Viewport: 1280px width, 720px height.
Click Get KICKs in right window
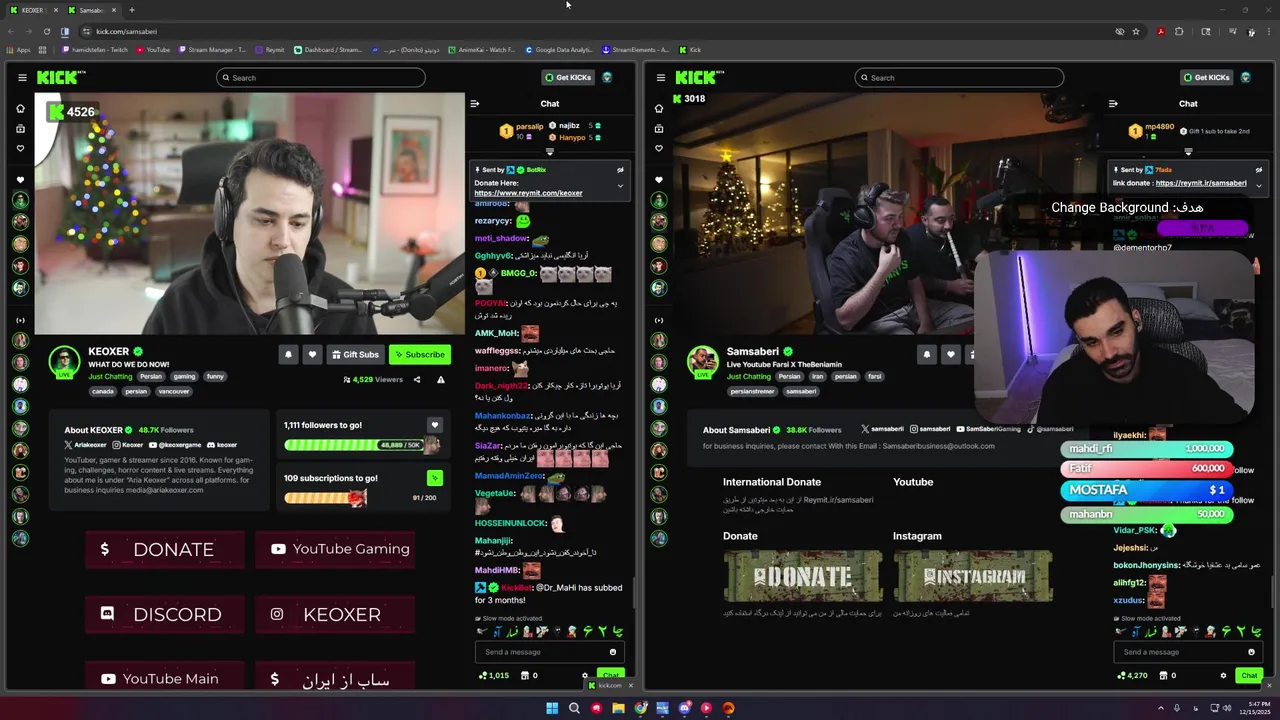tap(1206, 77)
